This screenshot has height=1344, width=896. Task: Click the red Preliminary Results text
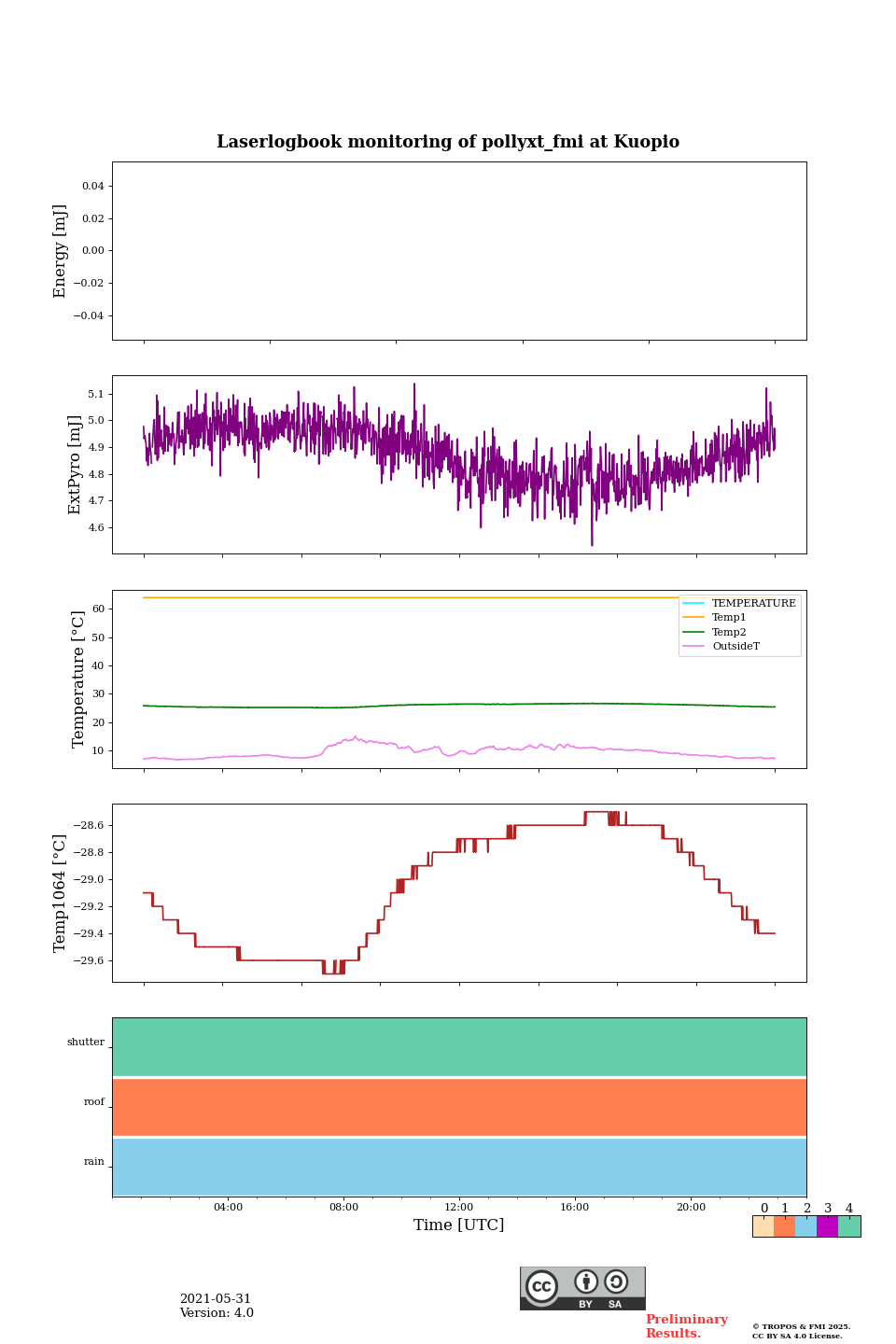[686, 1326]
